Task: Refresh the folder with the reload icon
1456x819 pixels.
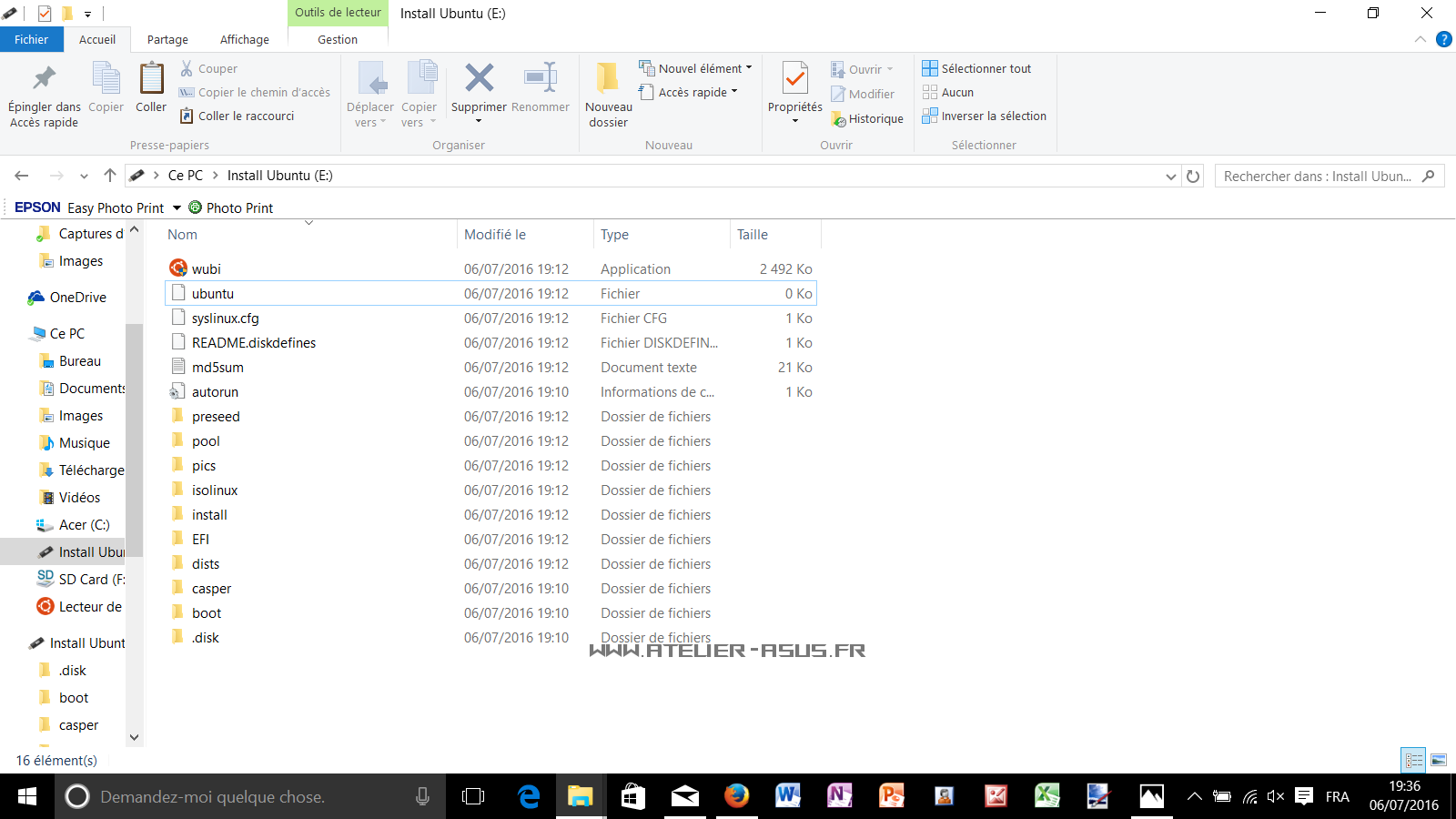Action: 1193,177
